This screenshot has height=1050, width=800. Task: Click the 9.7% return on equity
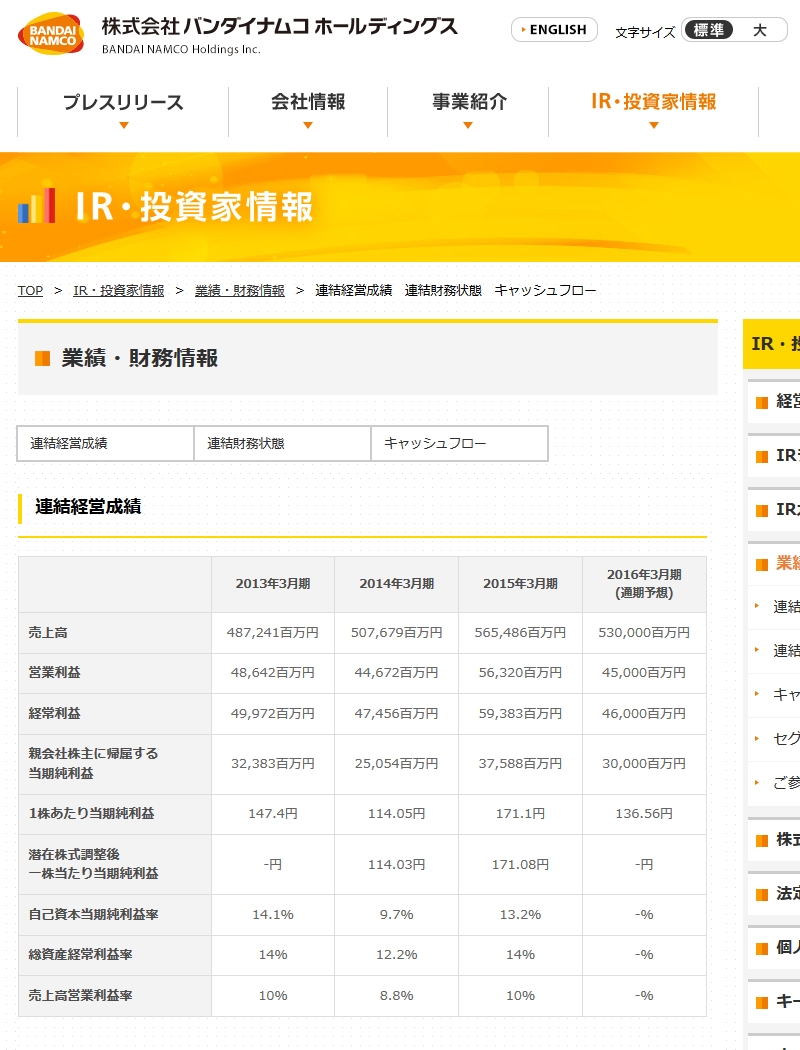pyautogui.click(x=397, y=915)
